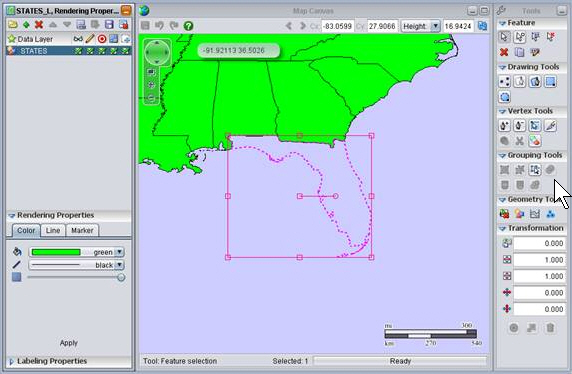
Task: Open the help question mark icon
Action: point(188,26)
